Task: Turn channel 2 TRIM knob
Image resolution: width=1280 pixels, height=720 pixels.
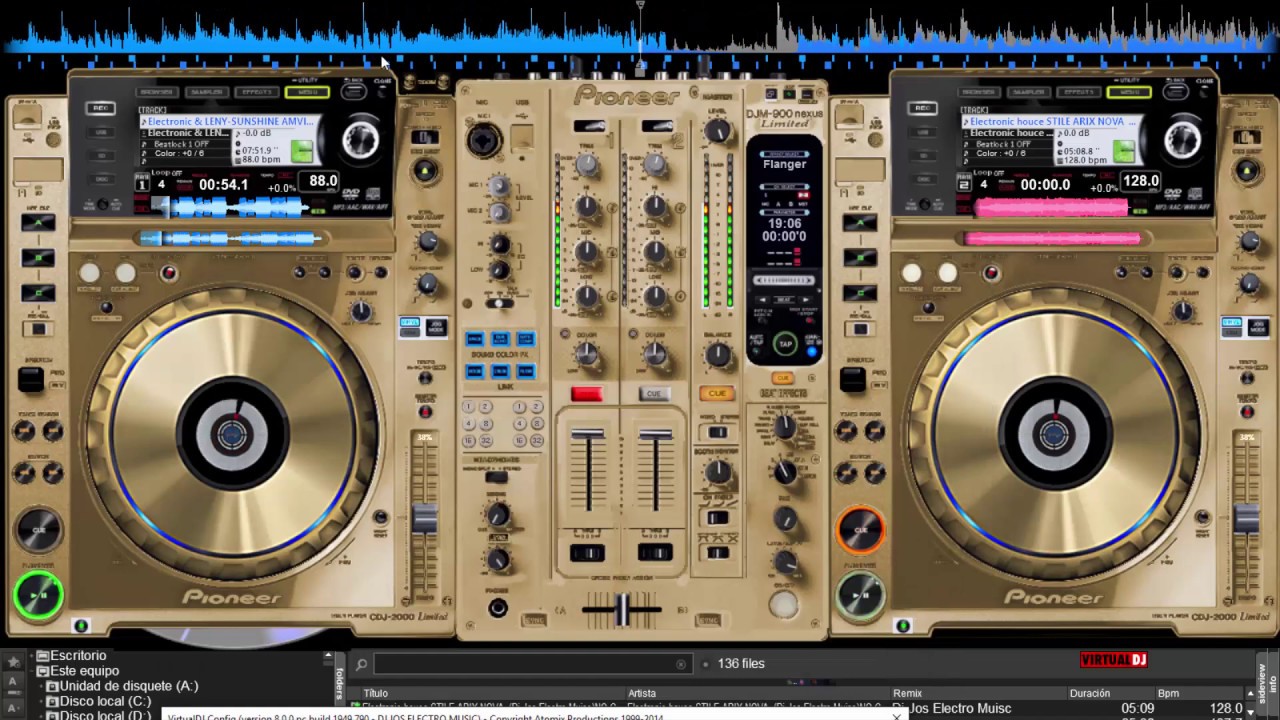Action: coord(655,165)
